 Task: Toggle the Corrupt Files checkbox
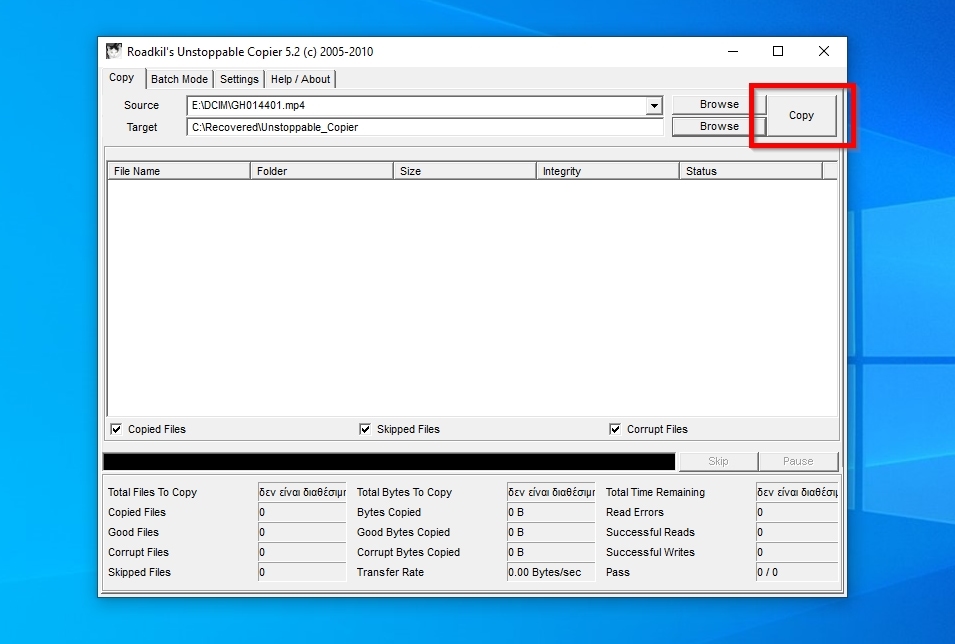(x=615, y=430)
